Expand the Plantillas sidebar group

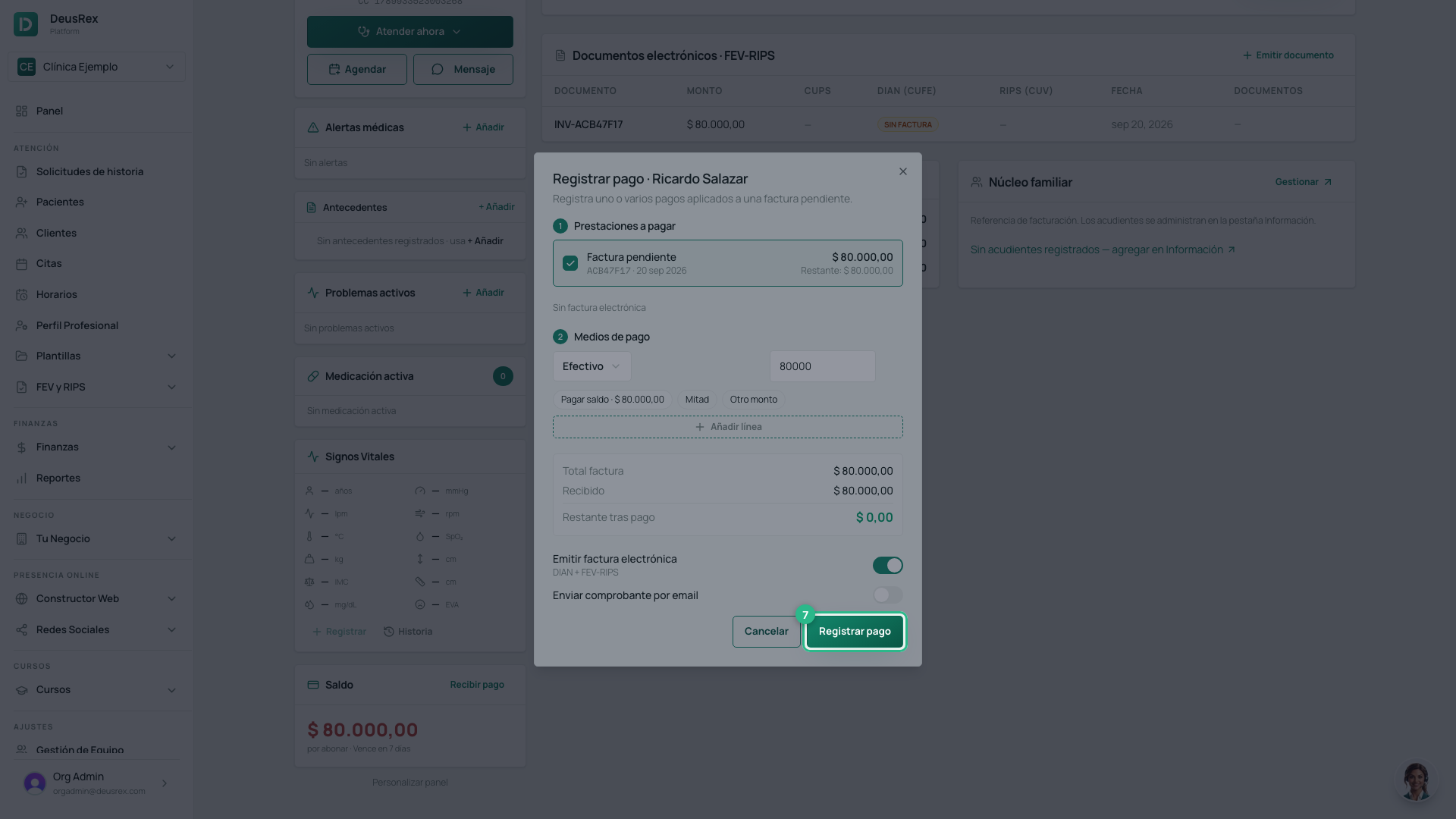[x=96, y=356]
